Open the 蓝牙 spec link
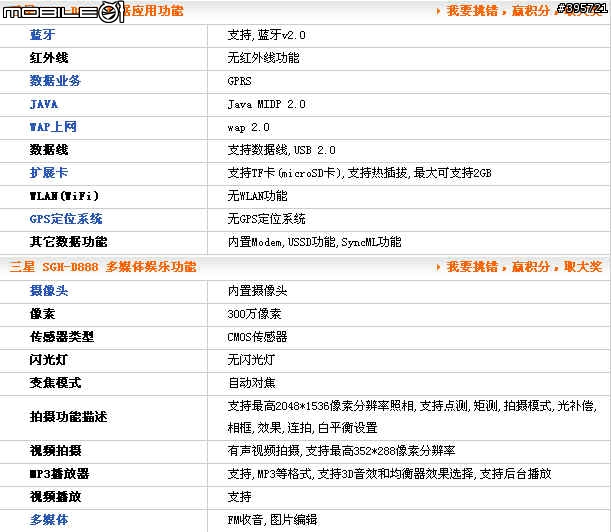The width and height of the screenshot is (611, 532). (42, 35)
